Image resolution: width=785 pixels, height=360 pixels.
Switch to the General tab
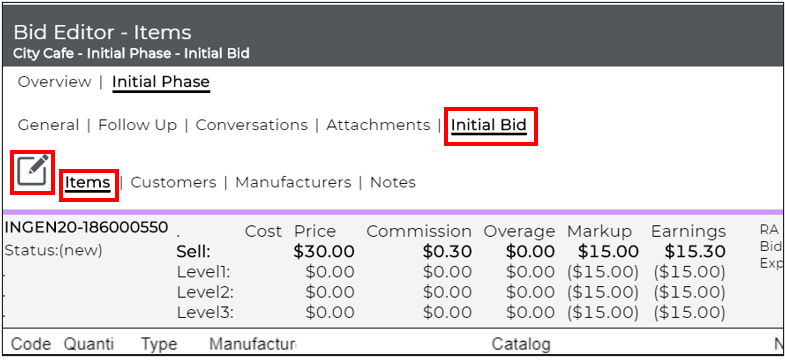pyautogui.click(x=49, y=125)
